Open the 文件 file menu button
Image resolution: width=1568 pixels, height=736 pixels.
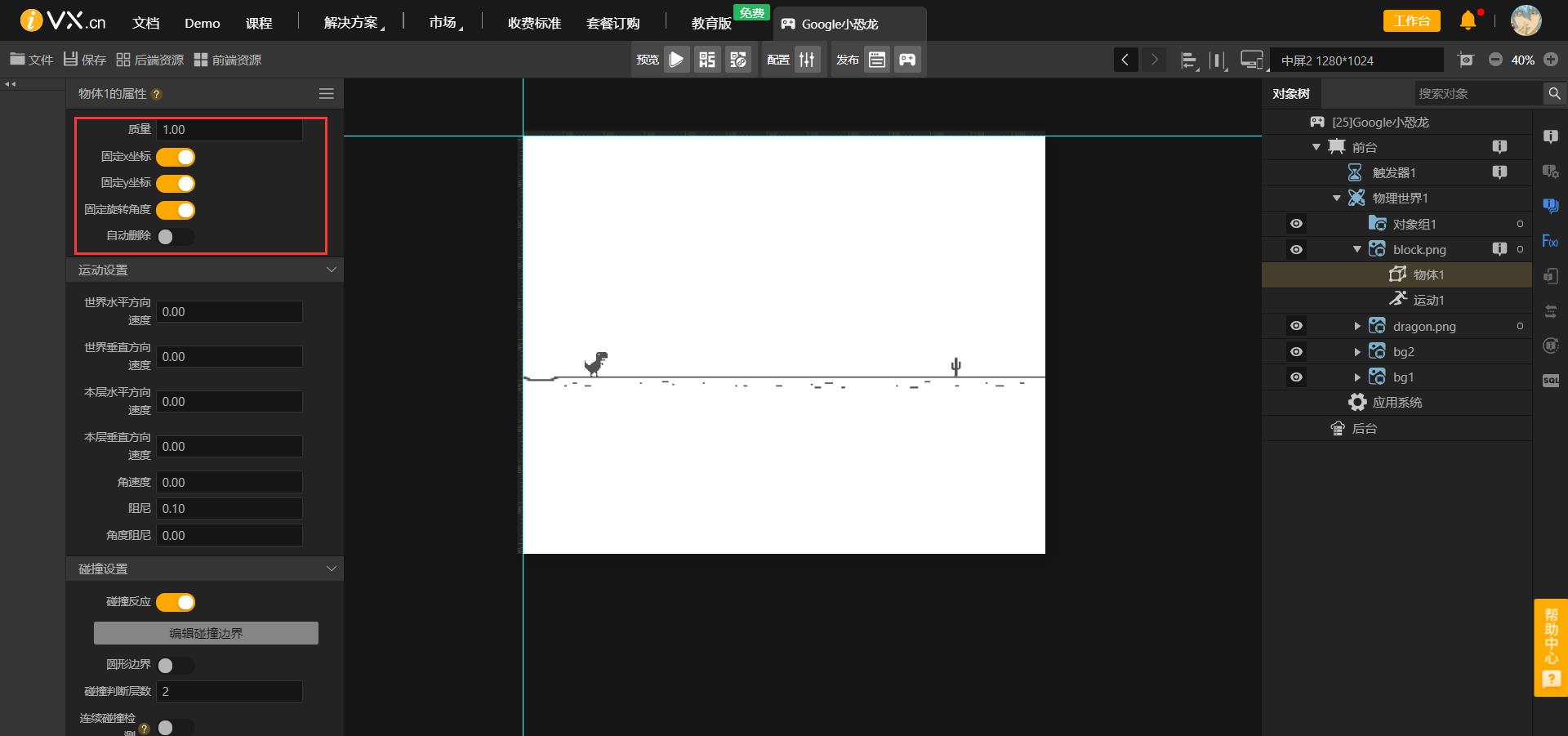click(x=31, y=60)
